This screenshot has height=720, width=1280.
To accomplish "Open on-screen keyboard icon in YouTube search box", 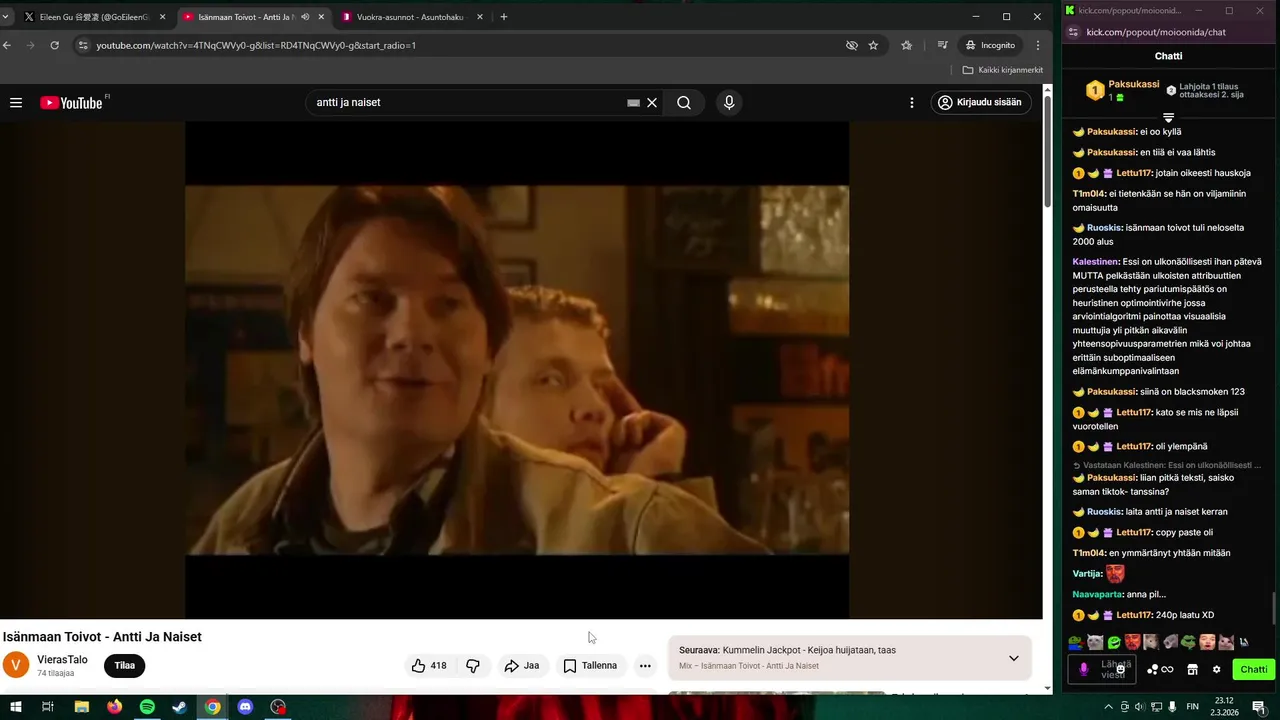I will tap(633, 102).
